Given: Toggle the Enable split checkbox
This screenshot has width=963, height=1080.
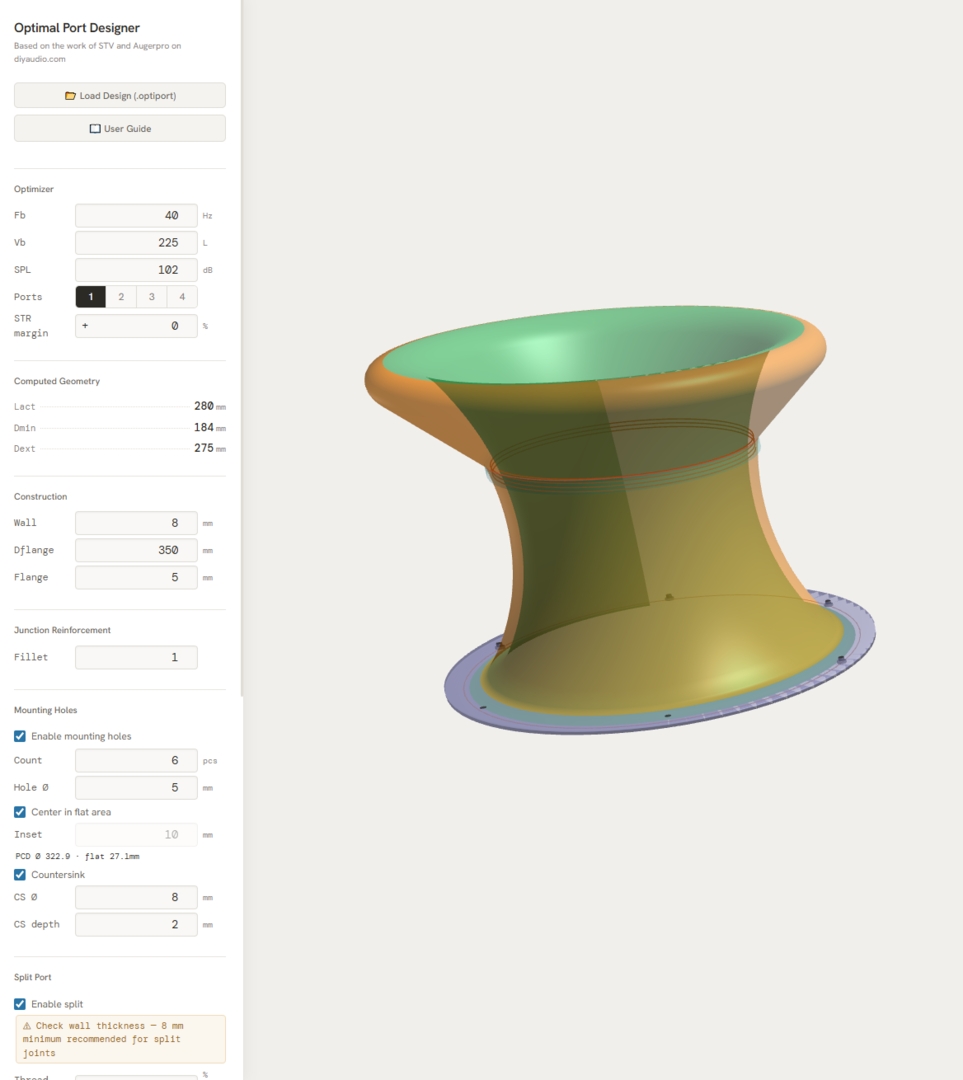Looking at the screenshot, I should [x=20, y=1004].
